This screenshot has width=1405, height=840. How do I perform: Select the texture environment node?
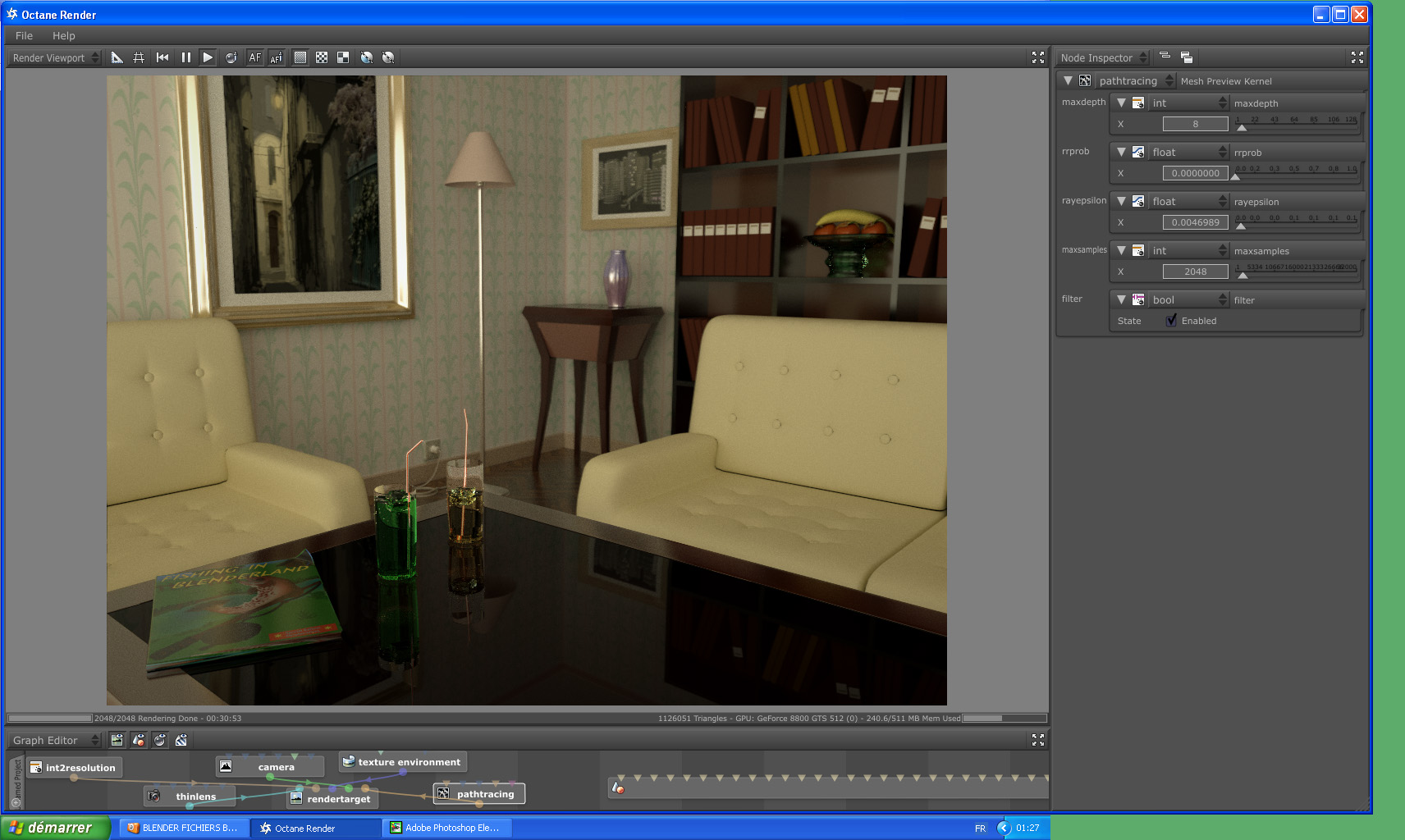[x=403, y=762]
